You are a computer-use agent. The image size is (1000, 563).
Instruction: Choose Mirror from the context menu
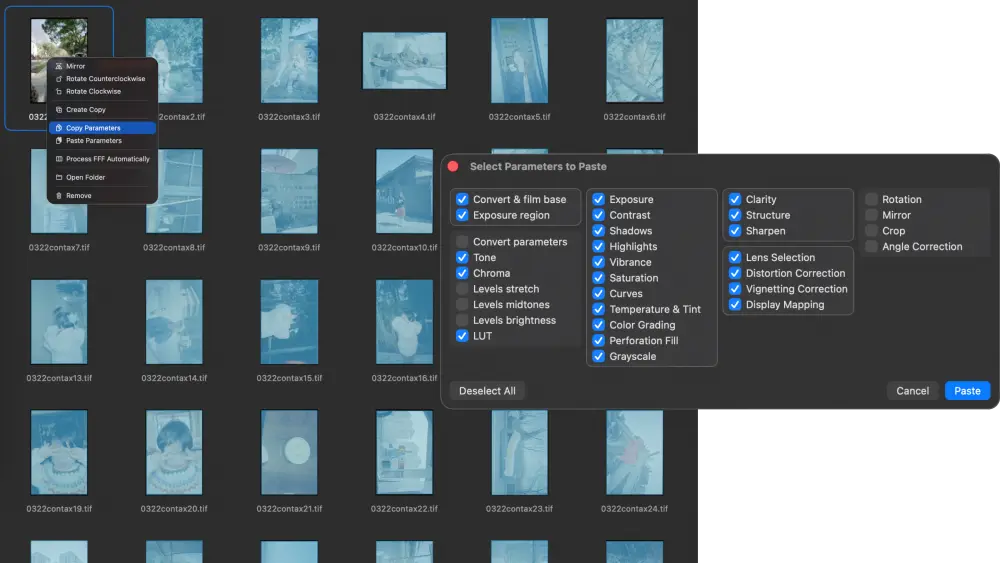point(102,66)
